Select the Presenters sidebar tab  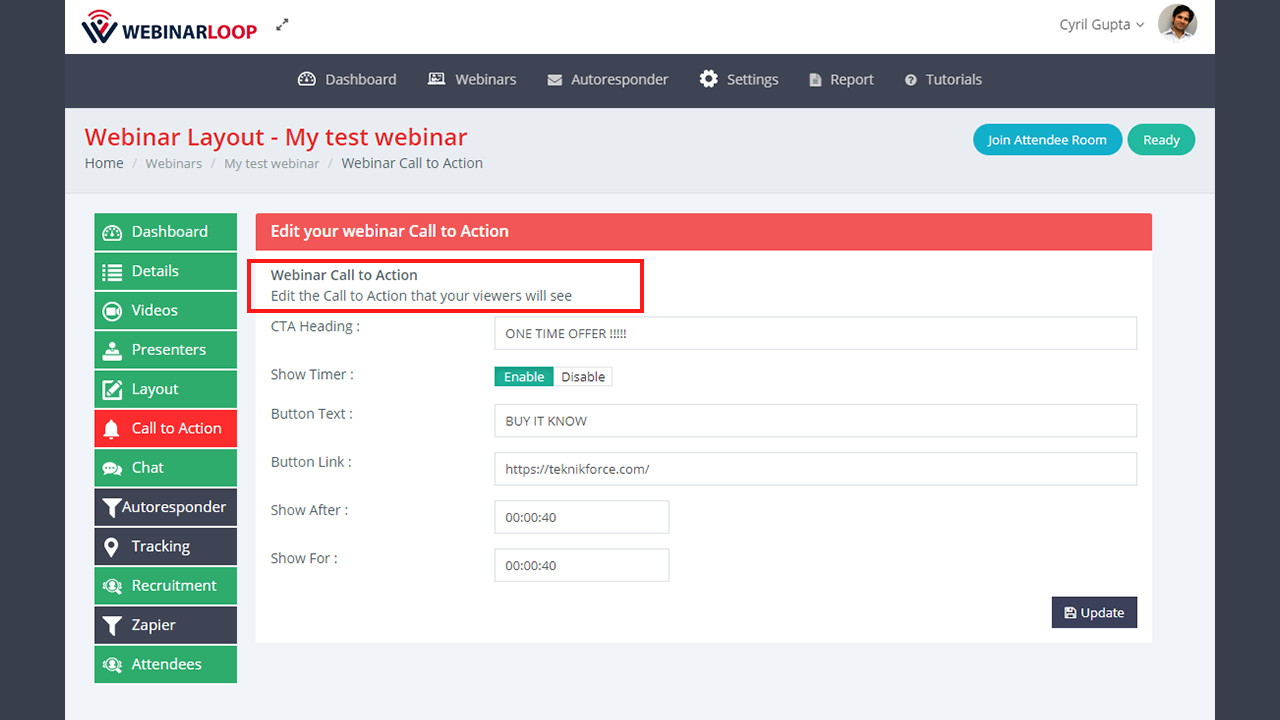(166, 350)
